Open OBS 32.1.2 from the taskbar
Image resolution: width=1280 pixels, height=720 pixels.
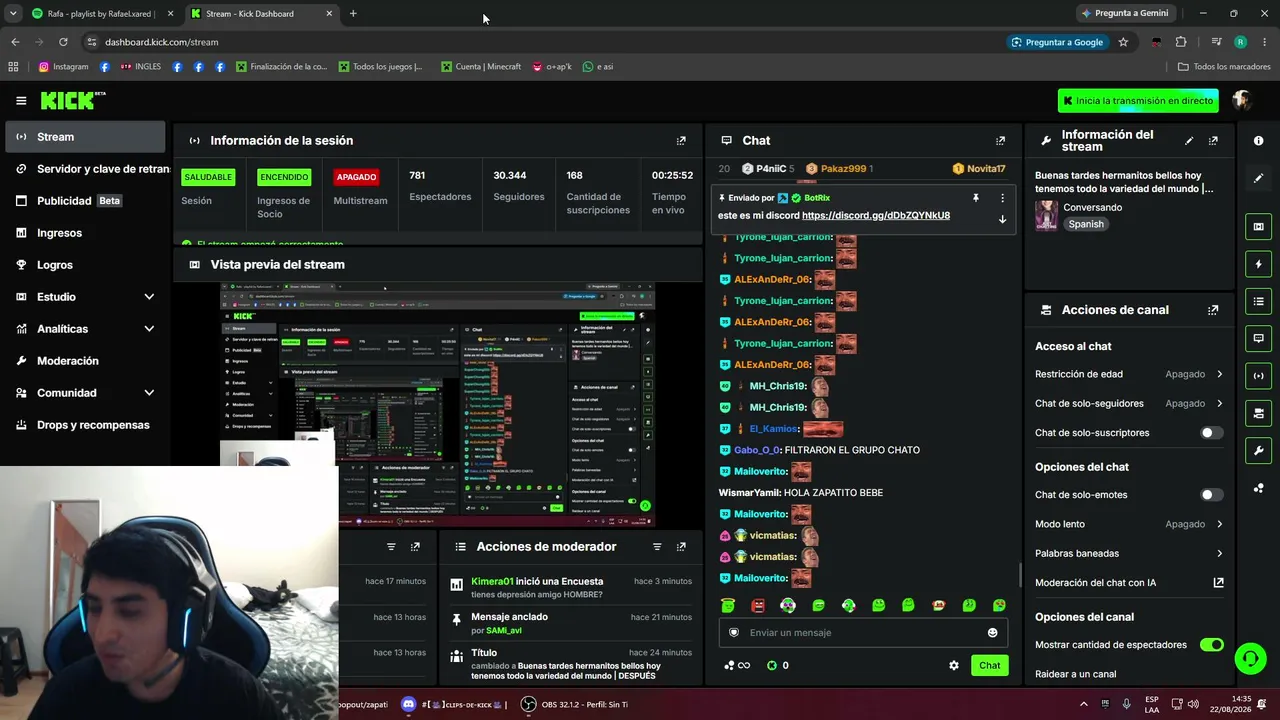click(x=575, y=704)
